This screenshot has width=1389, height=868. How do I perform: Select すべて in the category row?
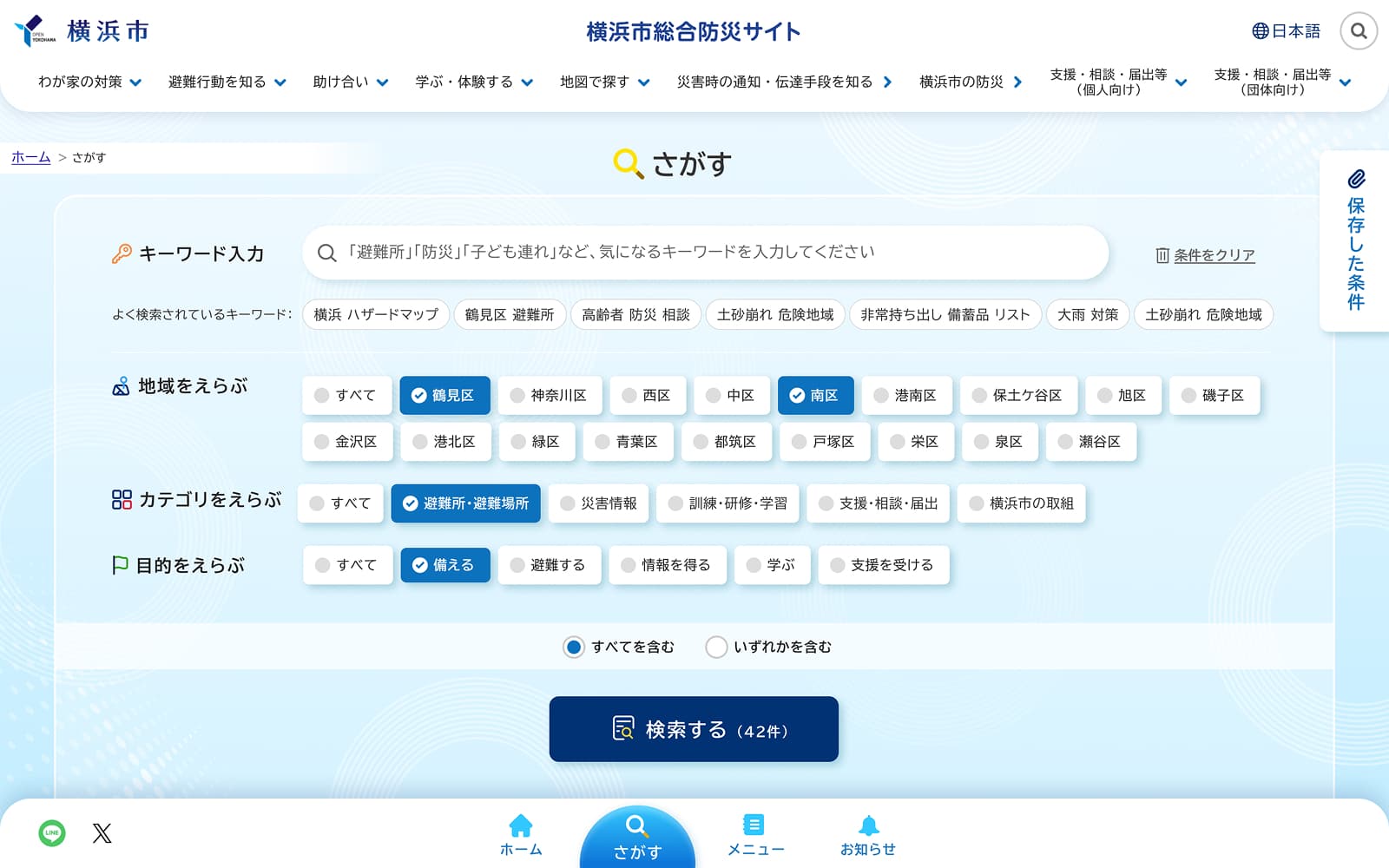pyautogui.click(x=341, y=503)
